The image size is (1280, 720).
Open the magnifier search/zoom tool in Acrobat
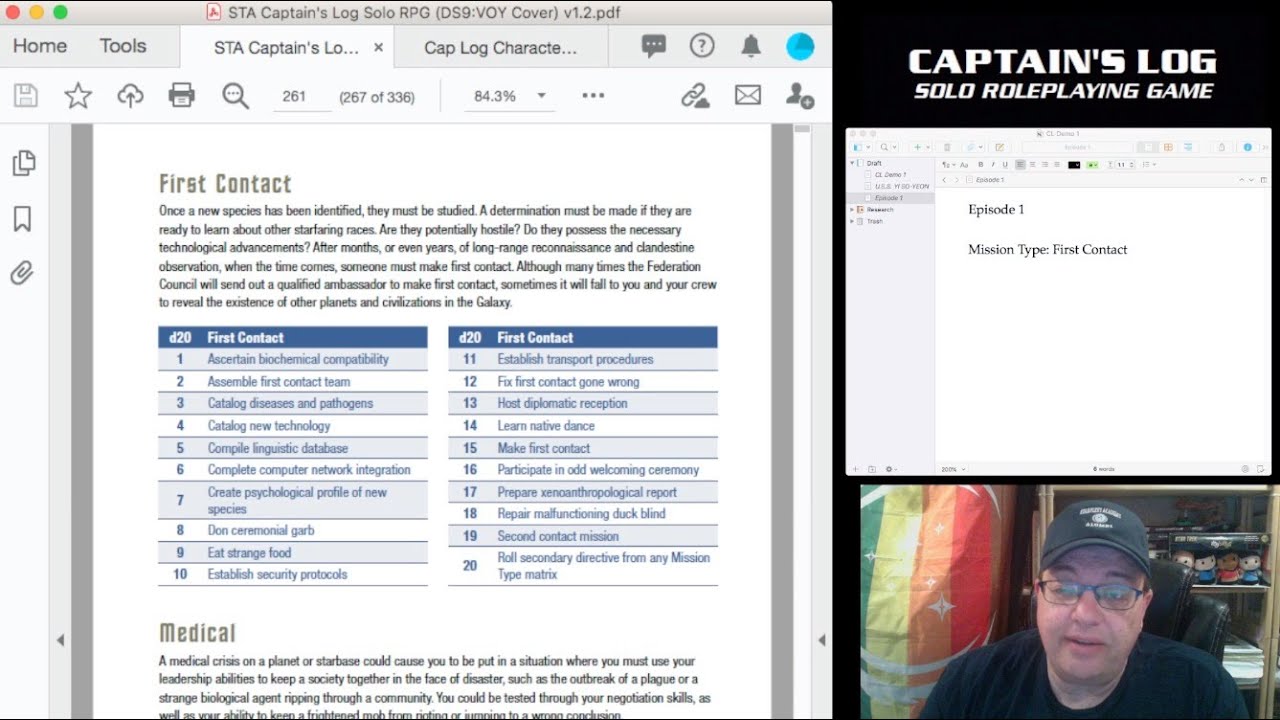(235, 96)
